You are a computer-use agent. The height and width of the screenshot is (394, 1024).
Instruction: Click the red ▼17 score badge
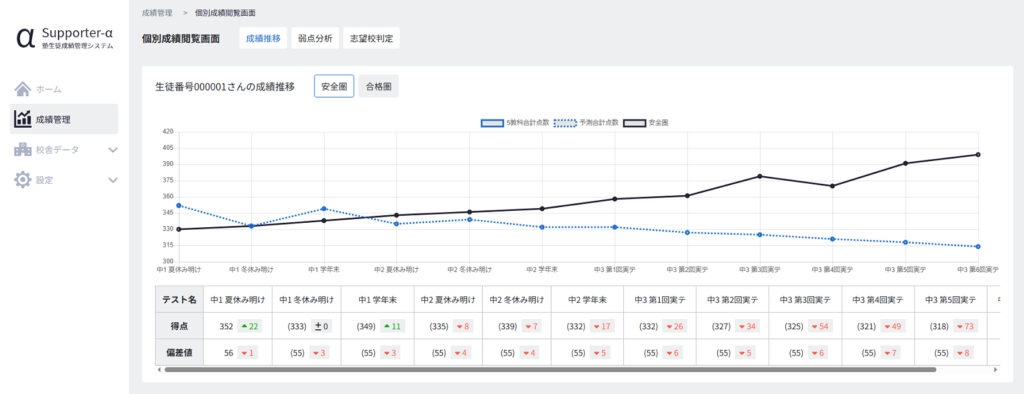603,327
